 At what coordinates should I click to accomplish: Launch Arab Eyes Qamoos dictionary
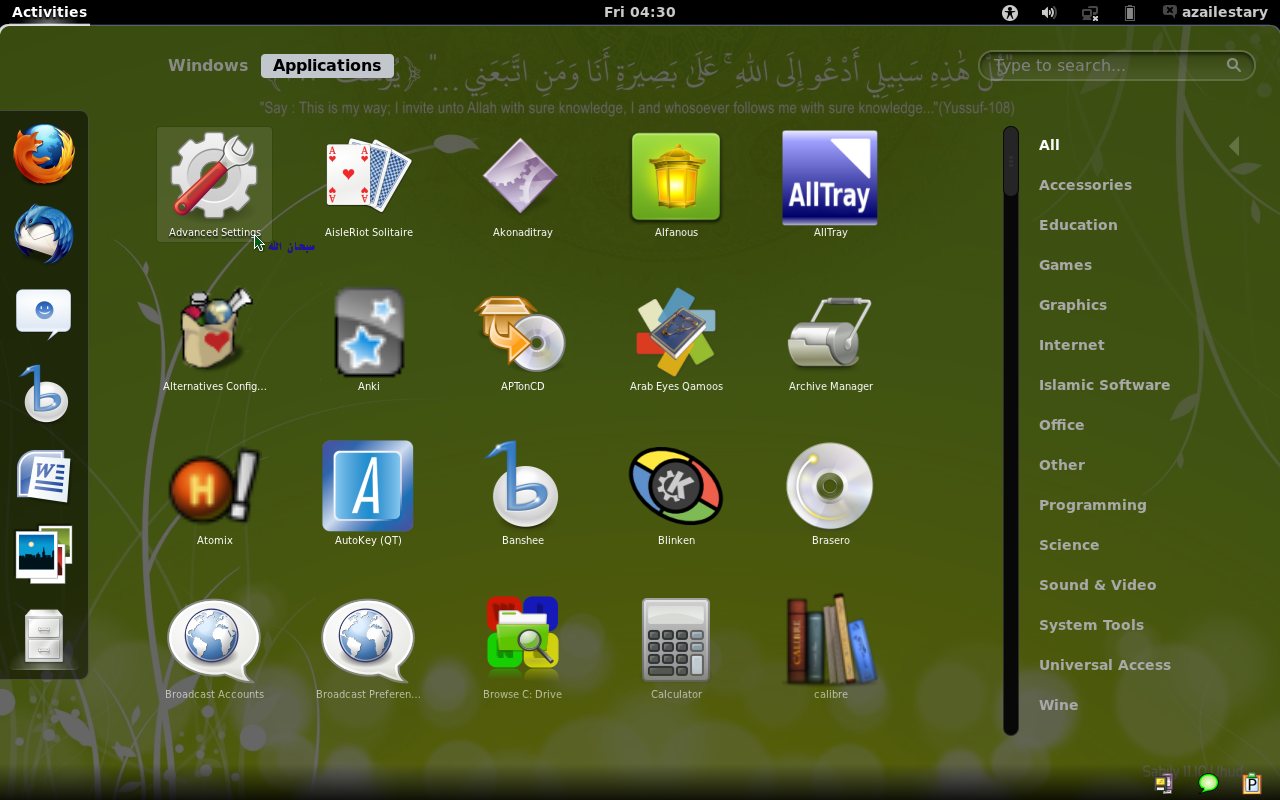click(x=676, y=332)
